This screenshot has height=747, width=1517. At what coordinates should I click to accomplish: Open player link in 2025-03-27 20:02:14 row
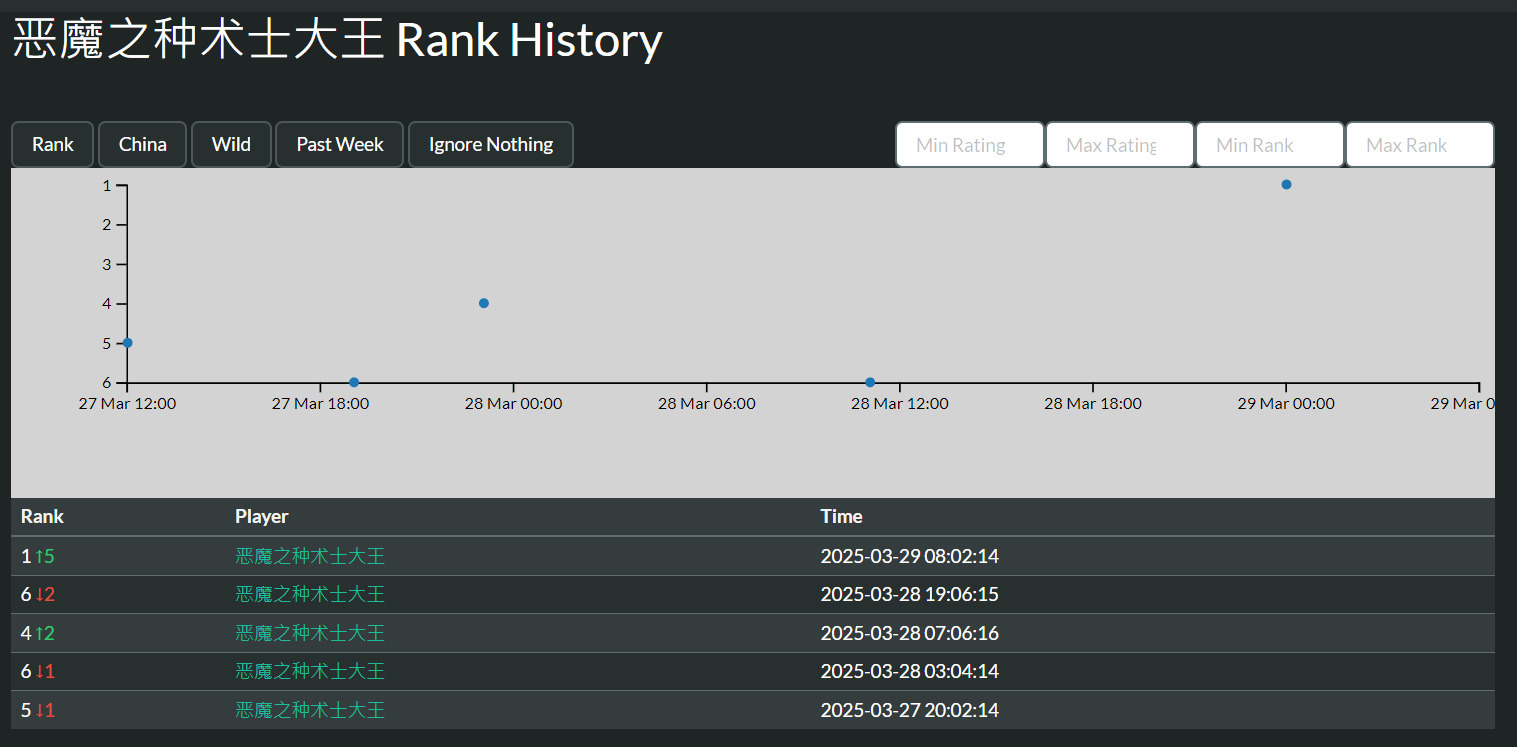310,710
